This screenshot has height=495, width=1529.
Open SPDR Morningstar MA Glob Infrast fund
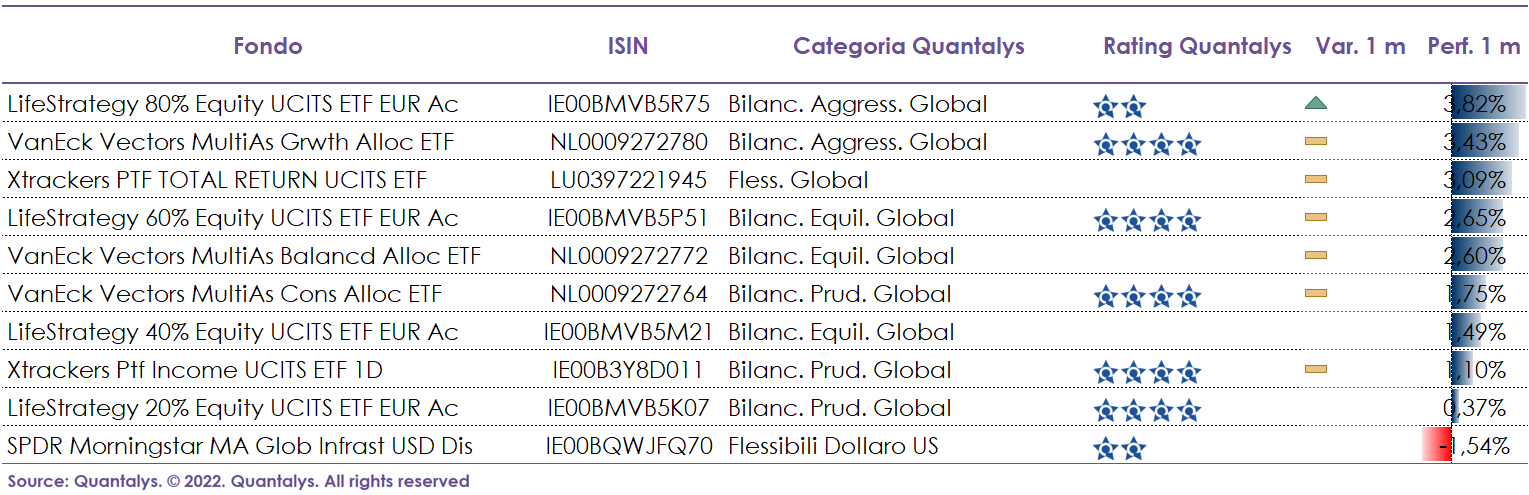[x=240, y=446]
